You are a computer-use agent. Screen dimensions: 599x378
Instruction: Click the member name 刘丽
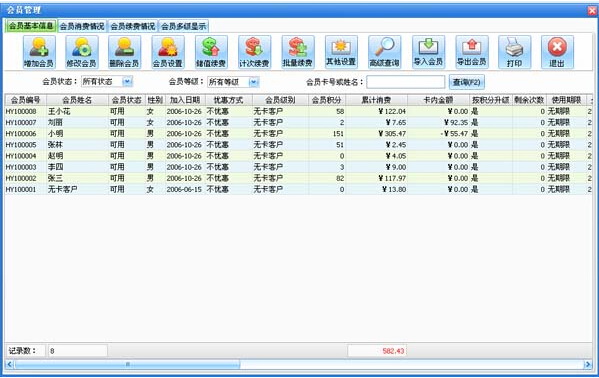[55, 122]
